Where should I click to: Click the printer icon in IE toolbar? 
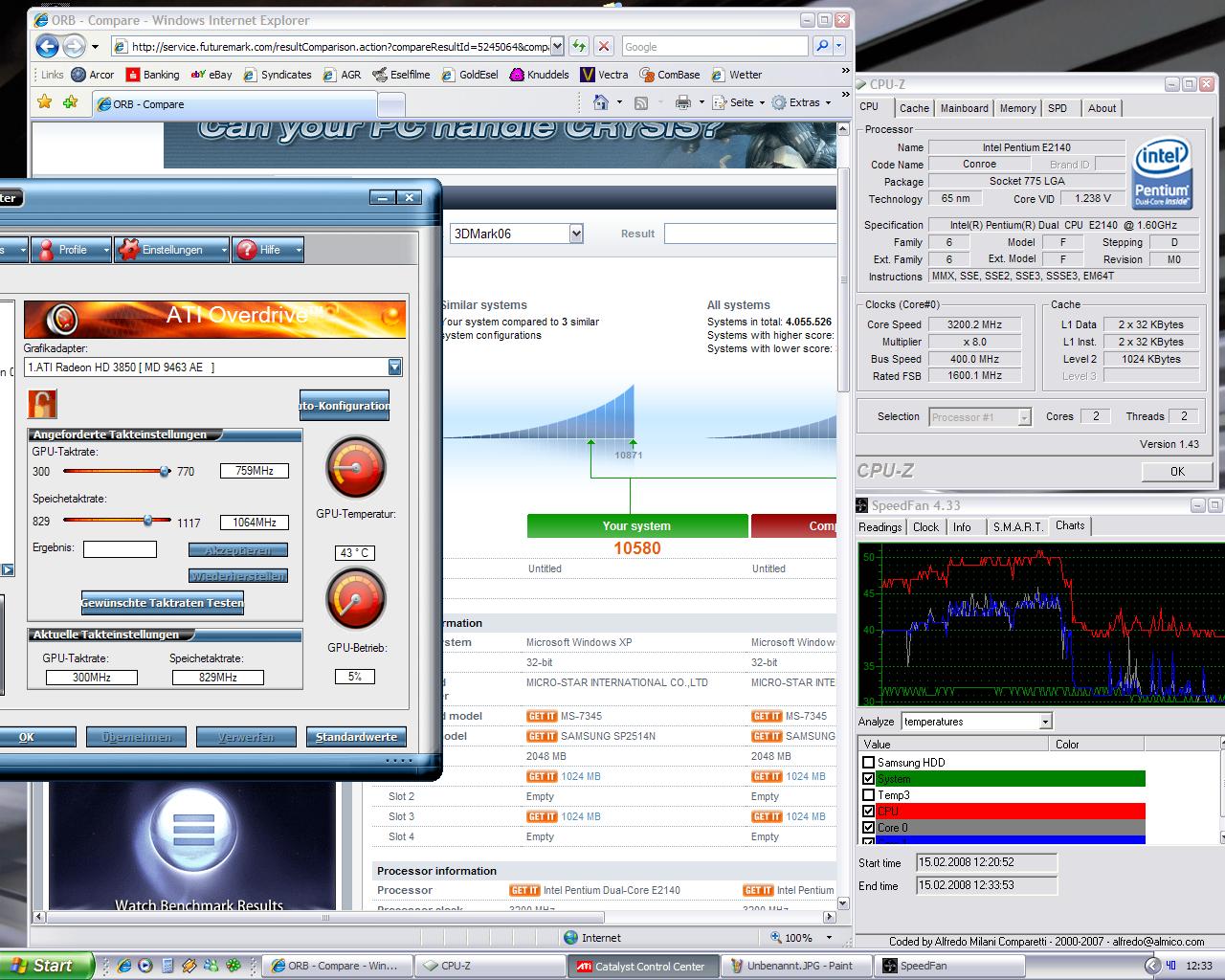(683, 102)
